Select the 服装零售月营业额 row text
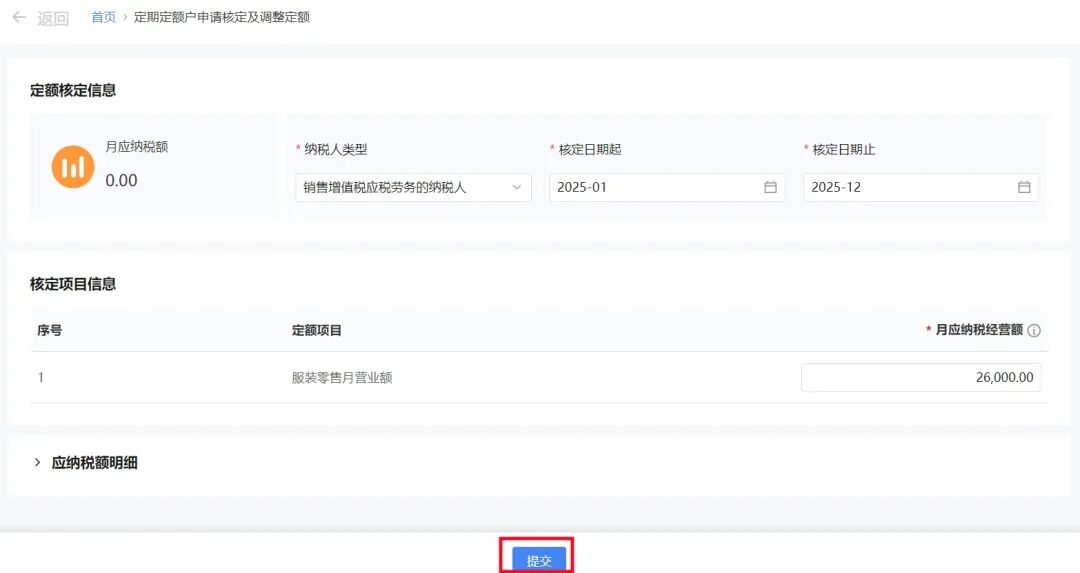The width and height of the screenshot is (1080, 573). (x=342, y=377)
